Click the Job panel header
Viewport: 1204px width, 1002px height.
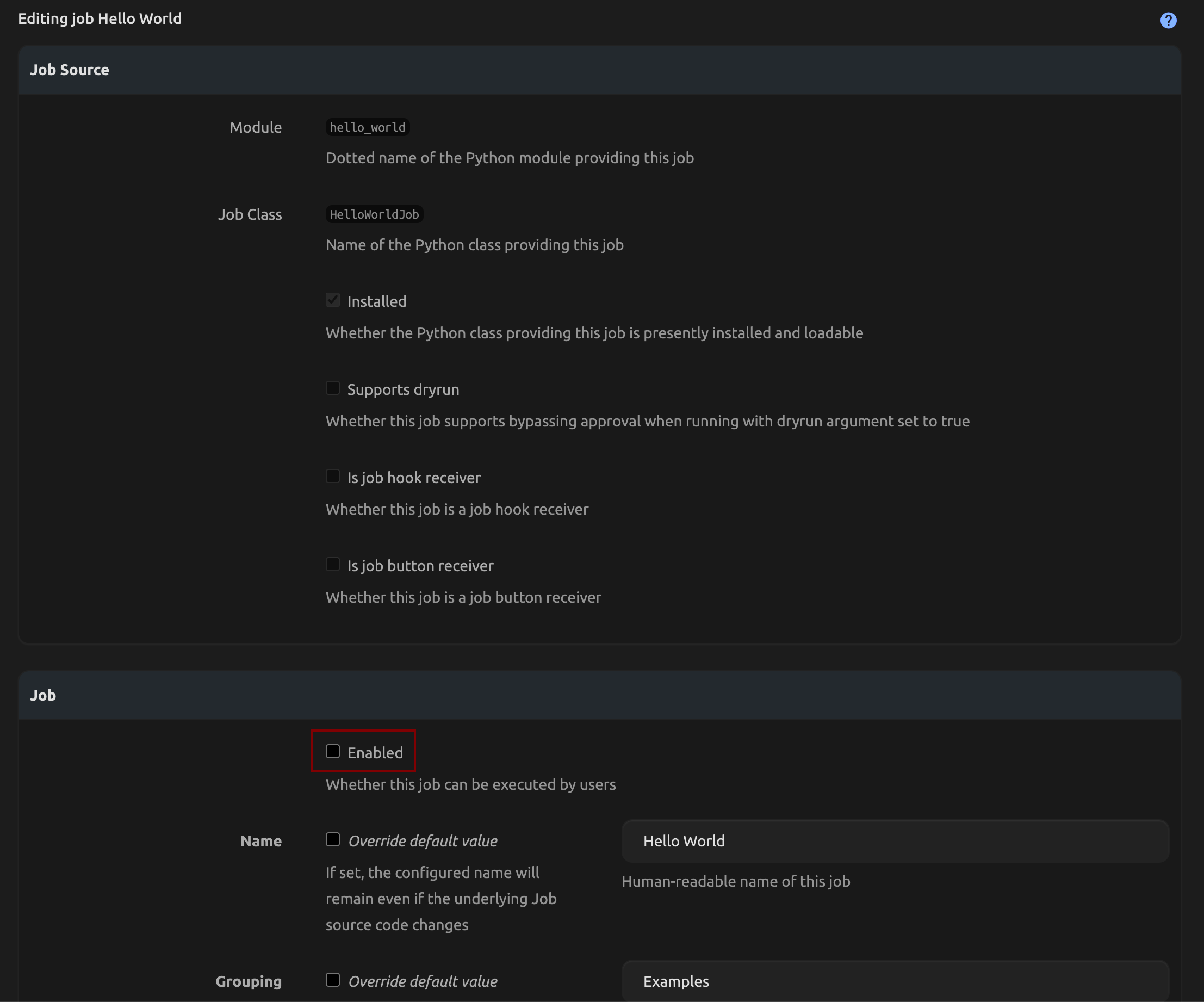point(43,695)
